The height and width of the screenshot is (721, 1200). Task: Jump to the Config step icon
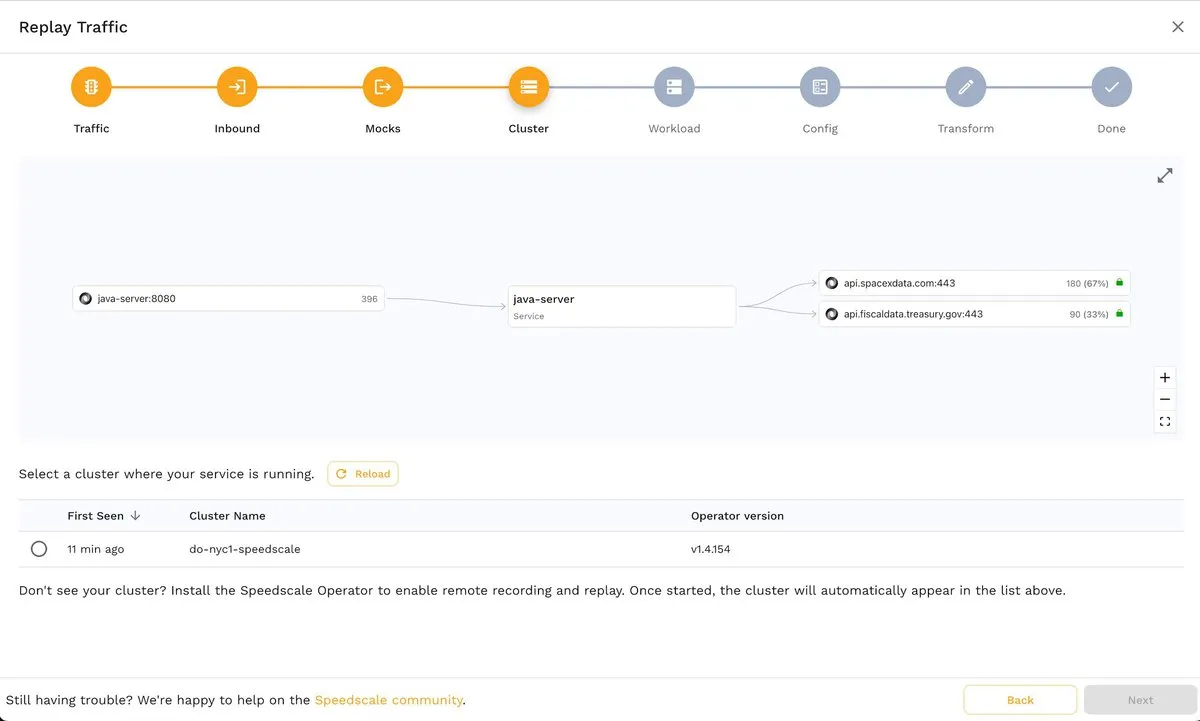point(820,87)
